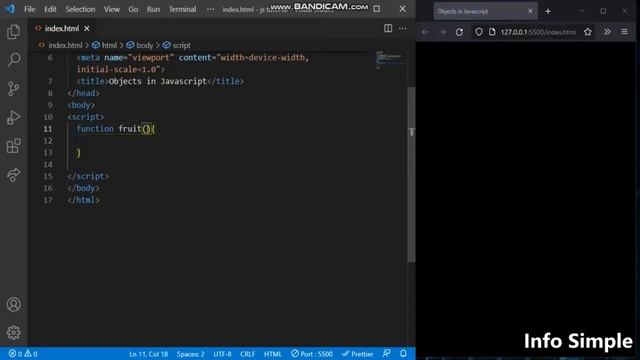640x360 pixels.
Task: Change encoding via UTF-8
Action: (222, 354)
